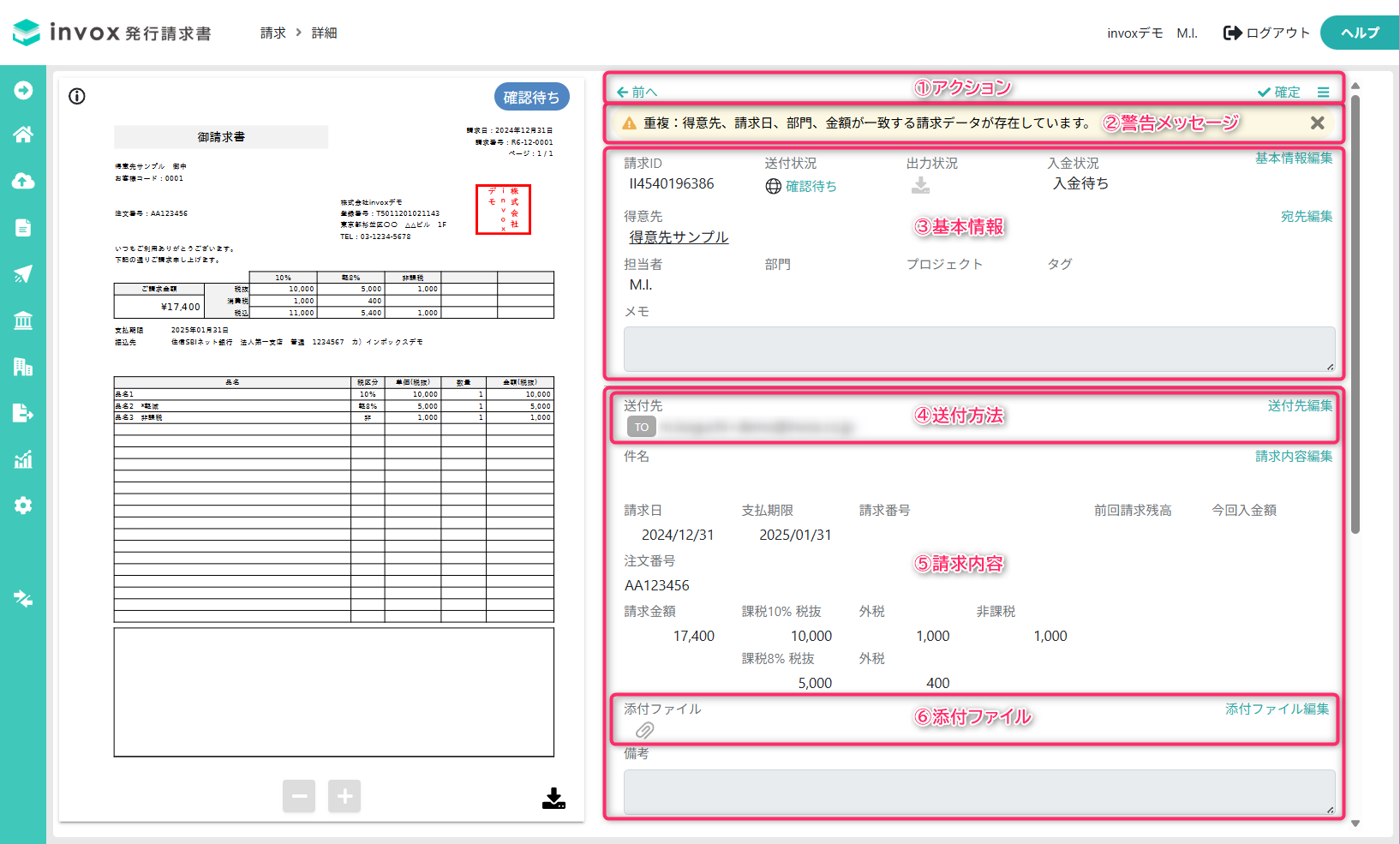Image resolution: width=1400 pixels, height=844 pixels.
Task: Click the 確定 confirm button
Action: [x=1279, y=92]
